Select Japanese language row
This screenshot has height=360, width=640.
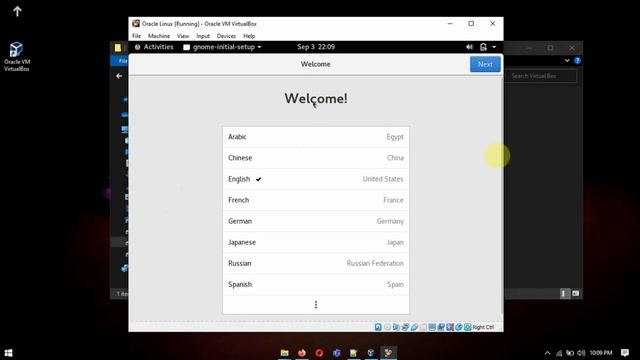pyautogui.click(x=316, y=242)
